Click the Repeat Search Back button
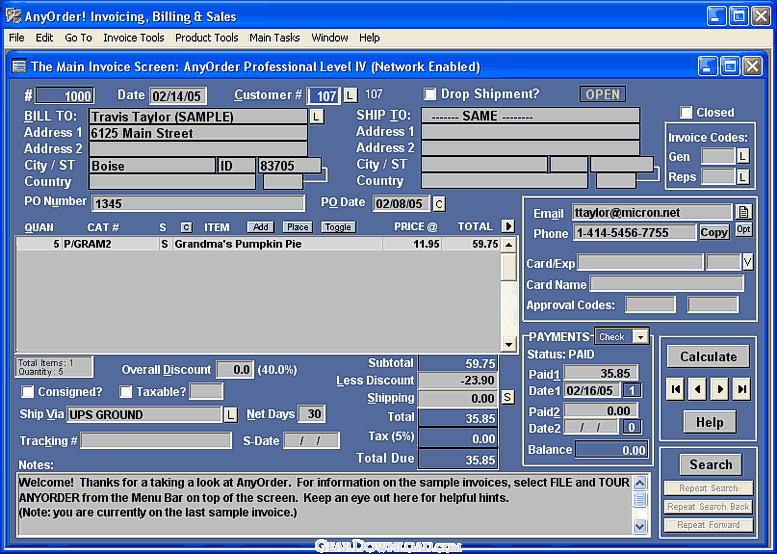Screen dimensions: 777x554 tap(708, 506)
